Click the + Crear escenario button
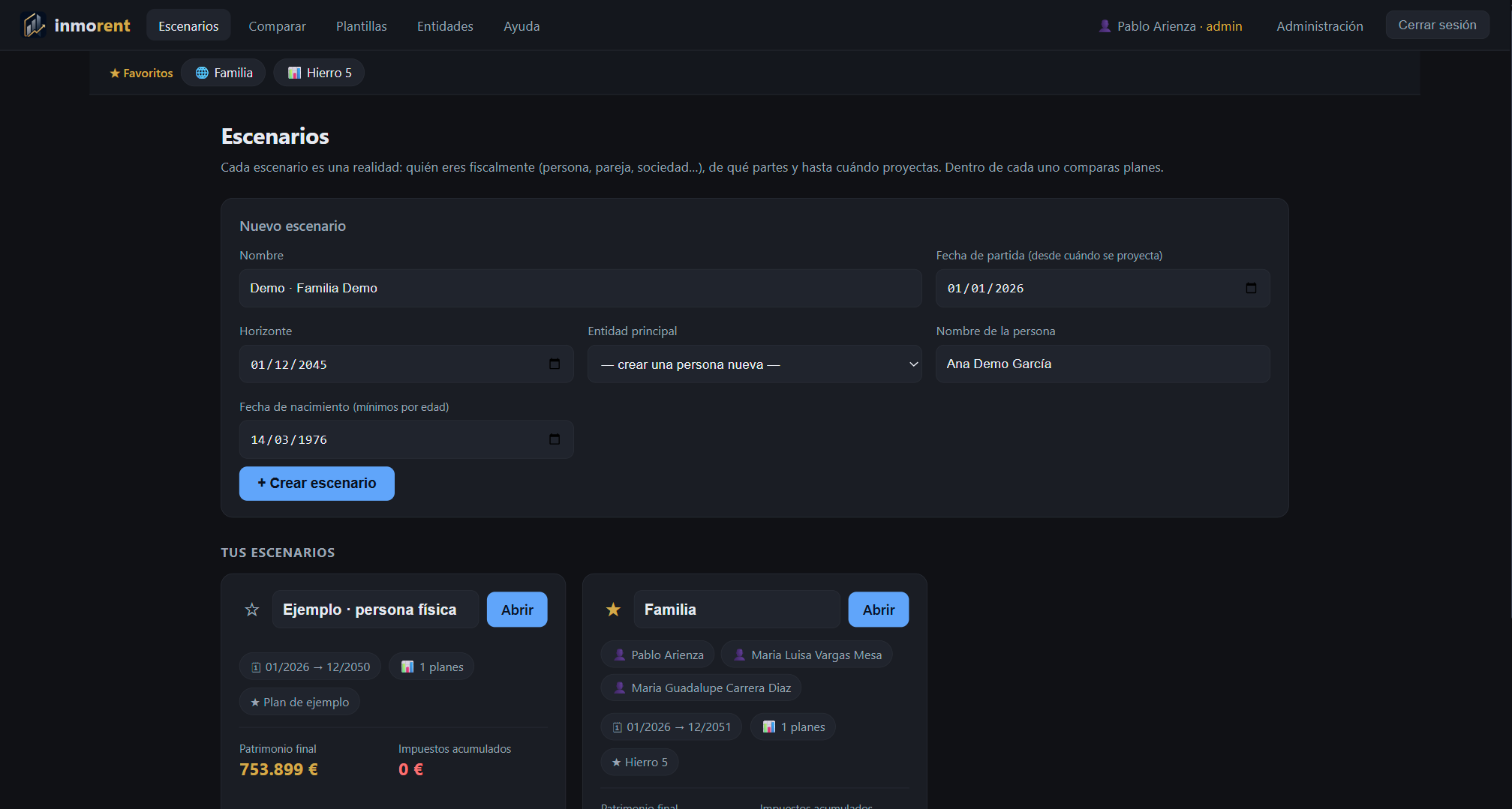The image size is (1512, 809). 317,483
